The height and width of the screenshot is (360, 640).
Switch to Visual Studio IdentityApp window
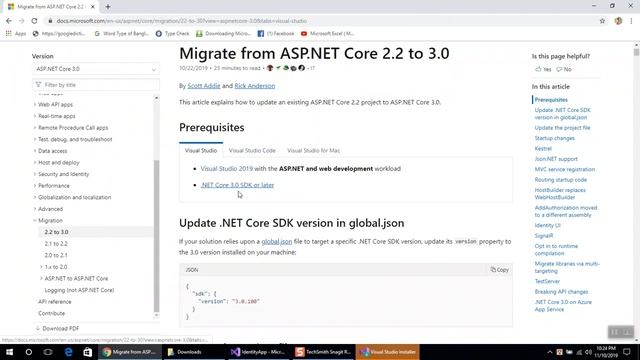coord(258,352)
